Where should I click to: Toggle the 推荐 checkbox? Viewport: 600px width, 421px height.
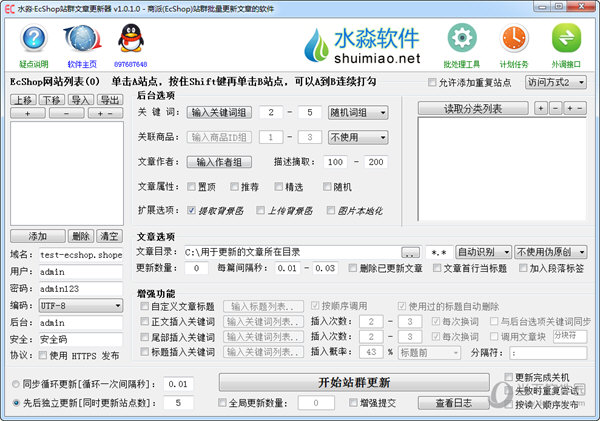(234, 187)
